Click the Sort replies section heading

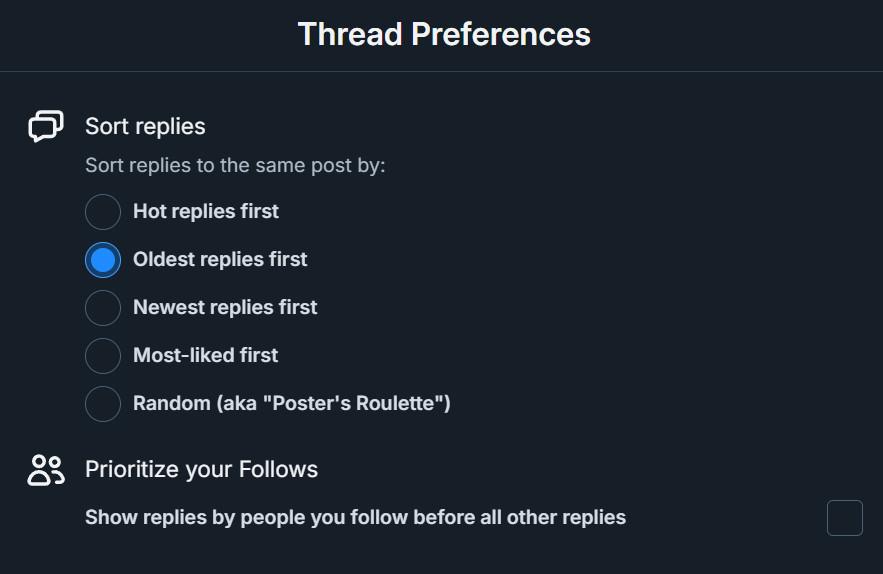coord(145,126)
